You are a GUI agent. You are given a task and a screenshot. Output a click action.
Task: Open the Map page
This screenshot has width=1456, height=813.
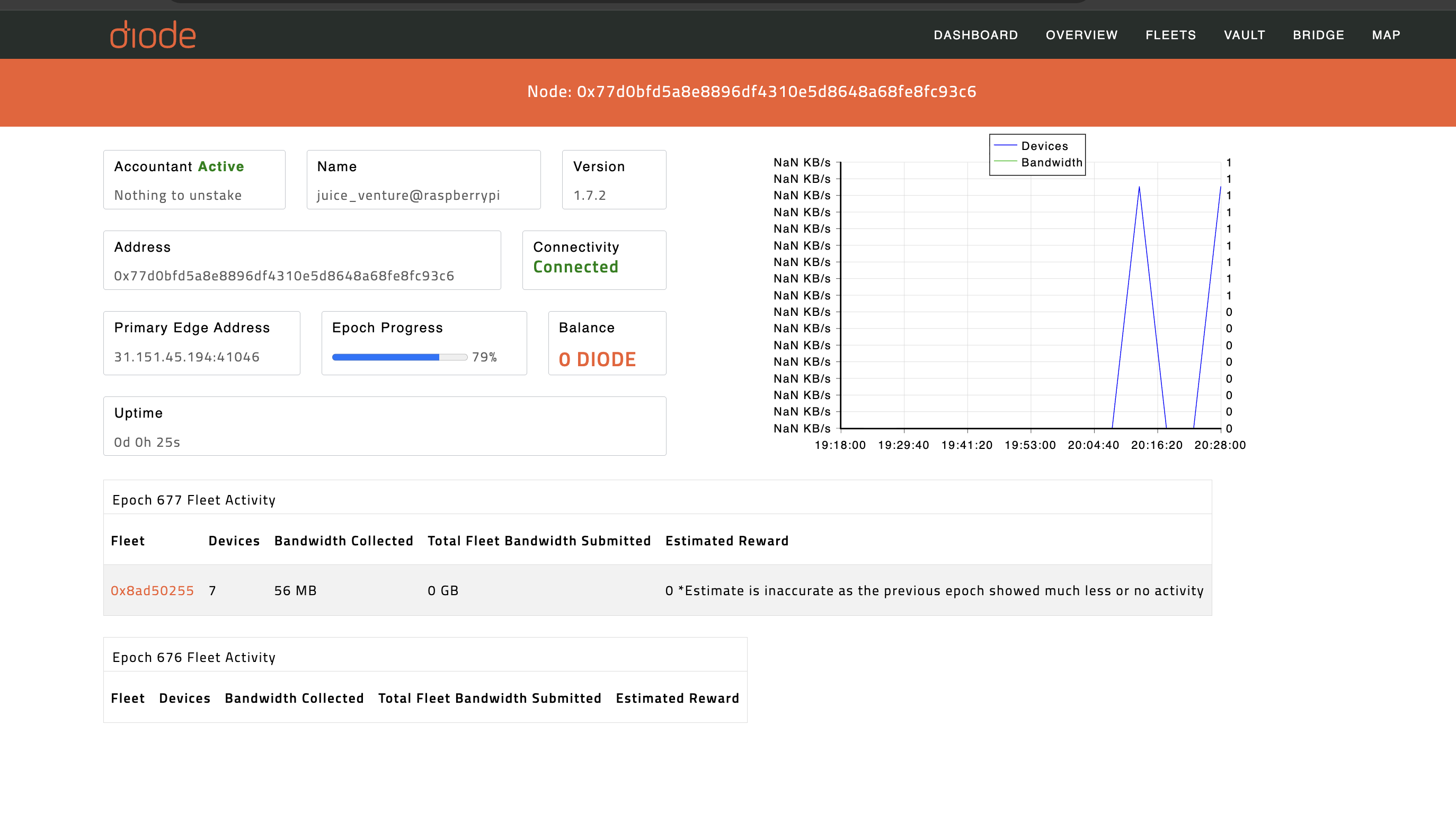click(1386, 35)
